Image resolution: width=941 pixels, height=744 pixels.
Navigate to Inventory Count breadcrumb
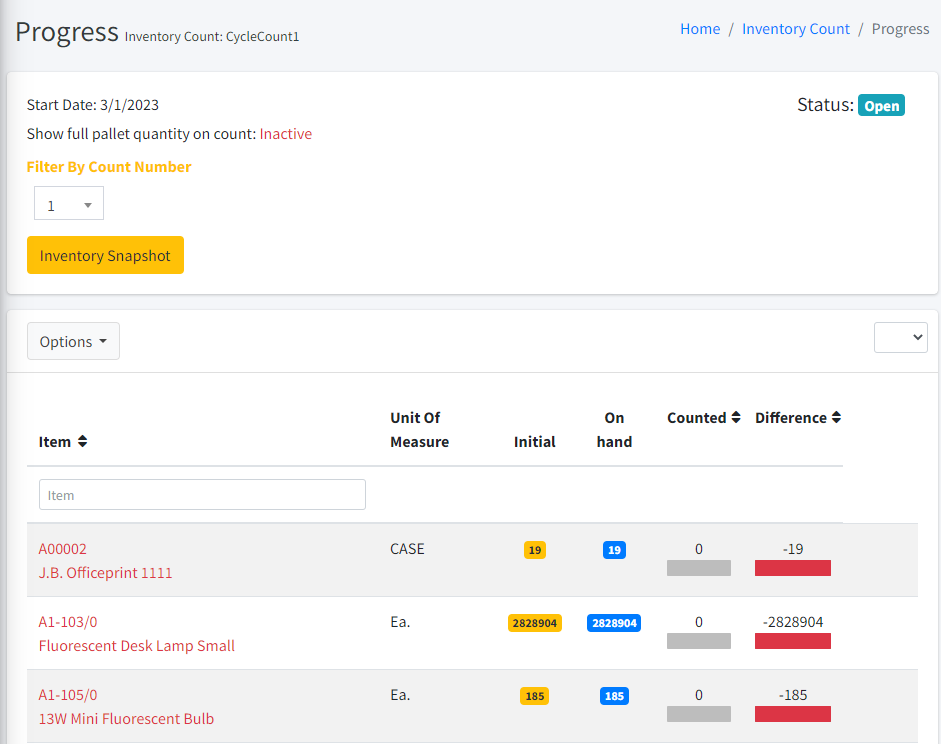click(795, 29)
